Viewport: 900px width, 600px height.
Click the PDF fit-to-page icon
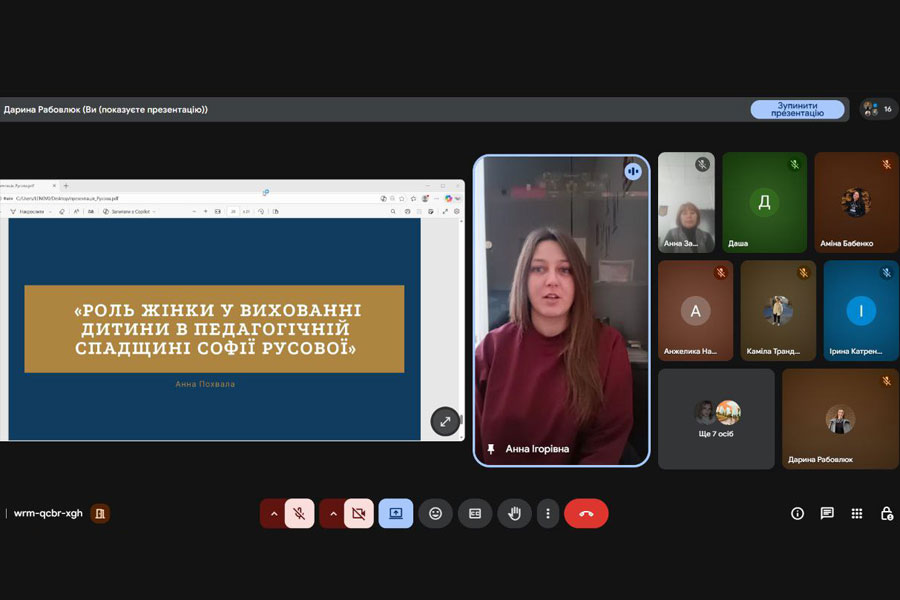coord(218,211)
